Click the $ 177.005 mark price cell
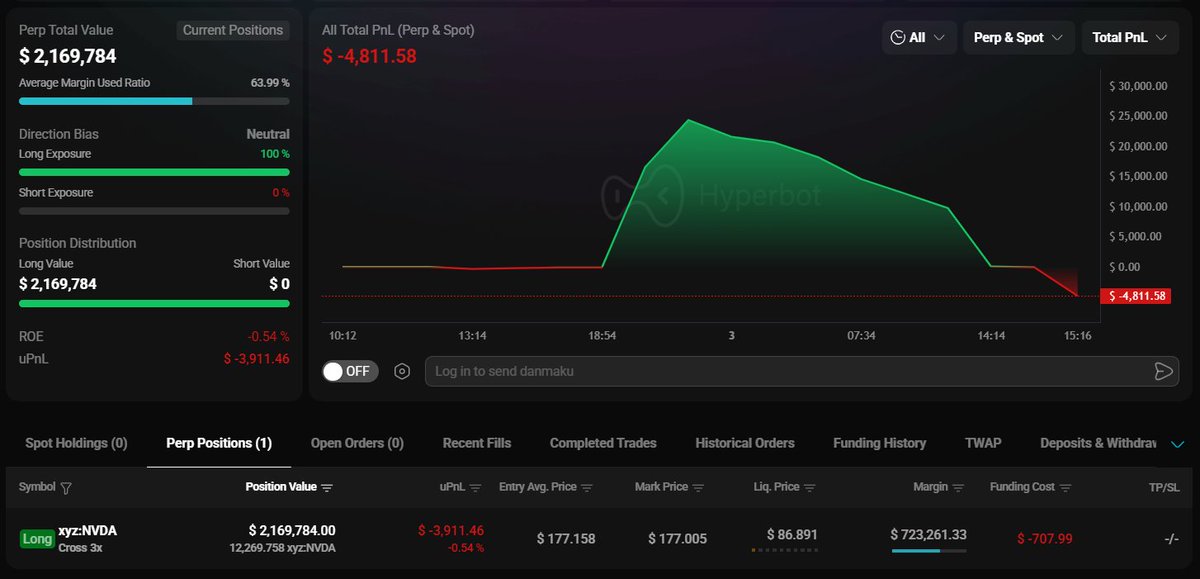This screenshot has height=579, width=1200. [x=677, y=539]
